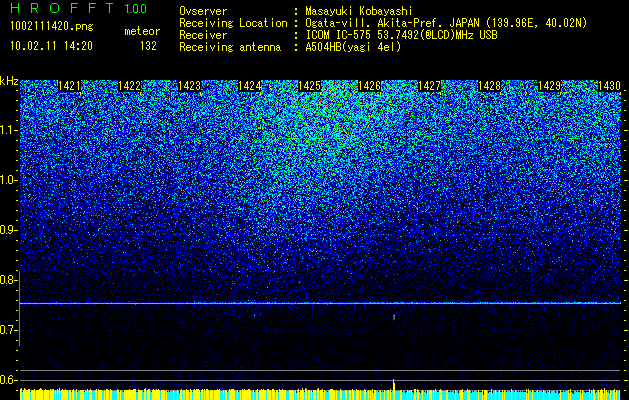Click the 1.1 frequency axis label
This screenshot has height=400, width=629.
coord(7,130)
